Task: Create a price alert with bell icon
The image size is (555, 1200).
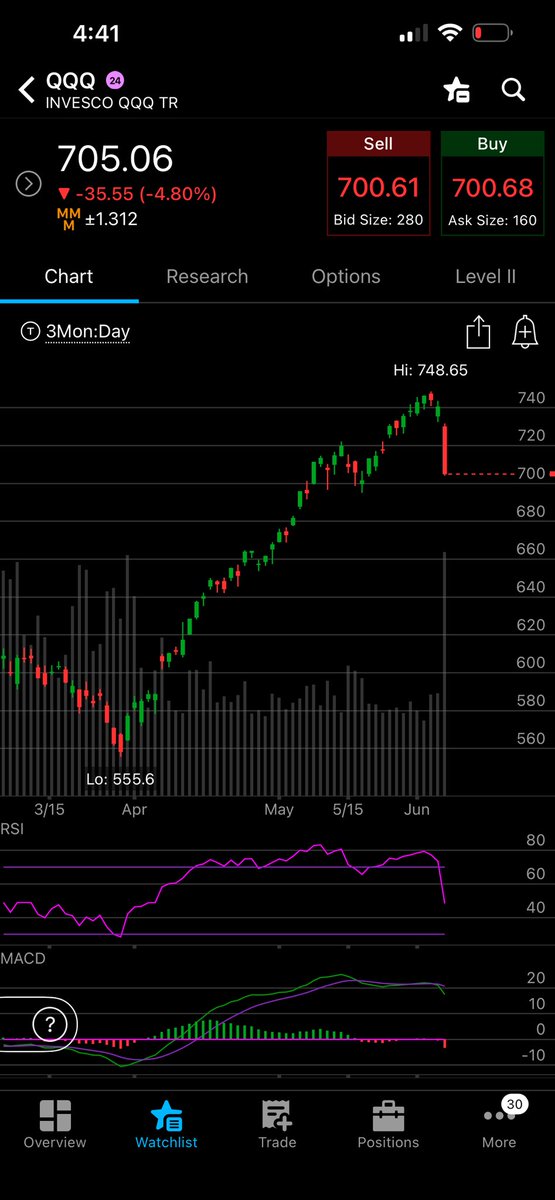Action: pyautogui.click(x=525, y=332)
